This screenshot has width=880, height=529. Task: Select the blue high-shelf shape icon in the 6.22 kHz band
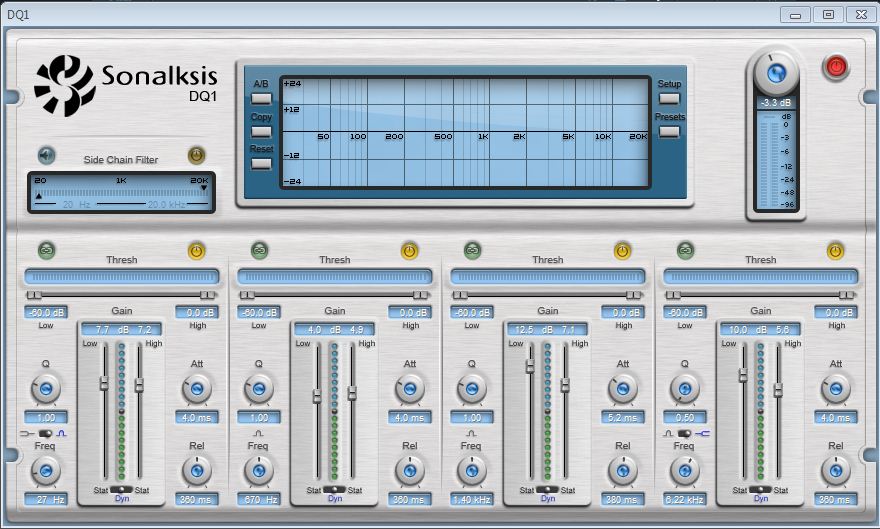coord(703,434)
